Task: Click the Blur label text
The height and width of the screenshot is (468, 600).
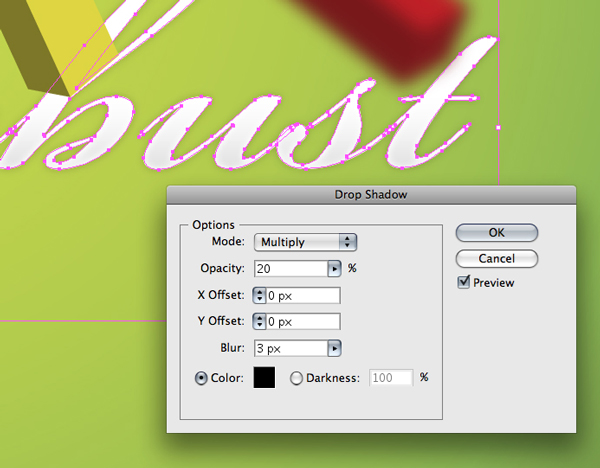Action: click(x=232, y=348)
